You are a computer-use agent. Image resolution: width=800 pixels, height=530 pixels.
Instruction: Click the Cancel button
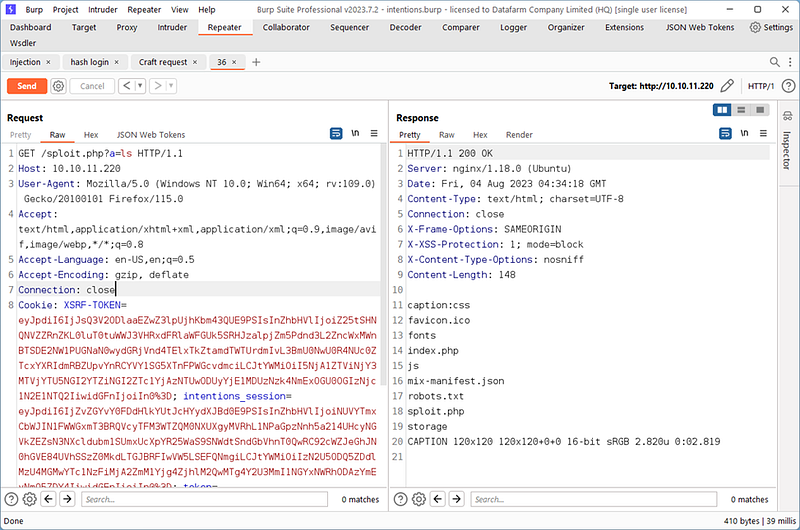tap(92, 86)
